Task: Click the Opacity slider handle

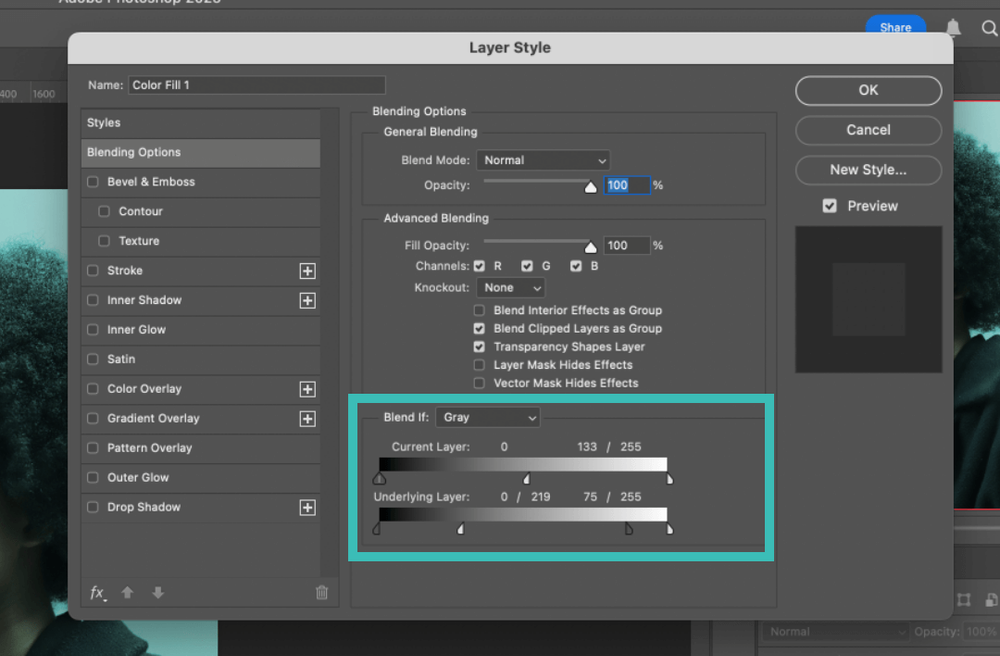Action: (x=591, y=187)
